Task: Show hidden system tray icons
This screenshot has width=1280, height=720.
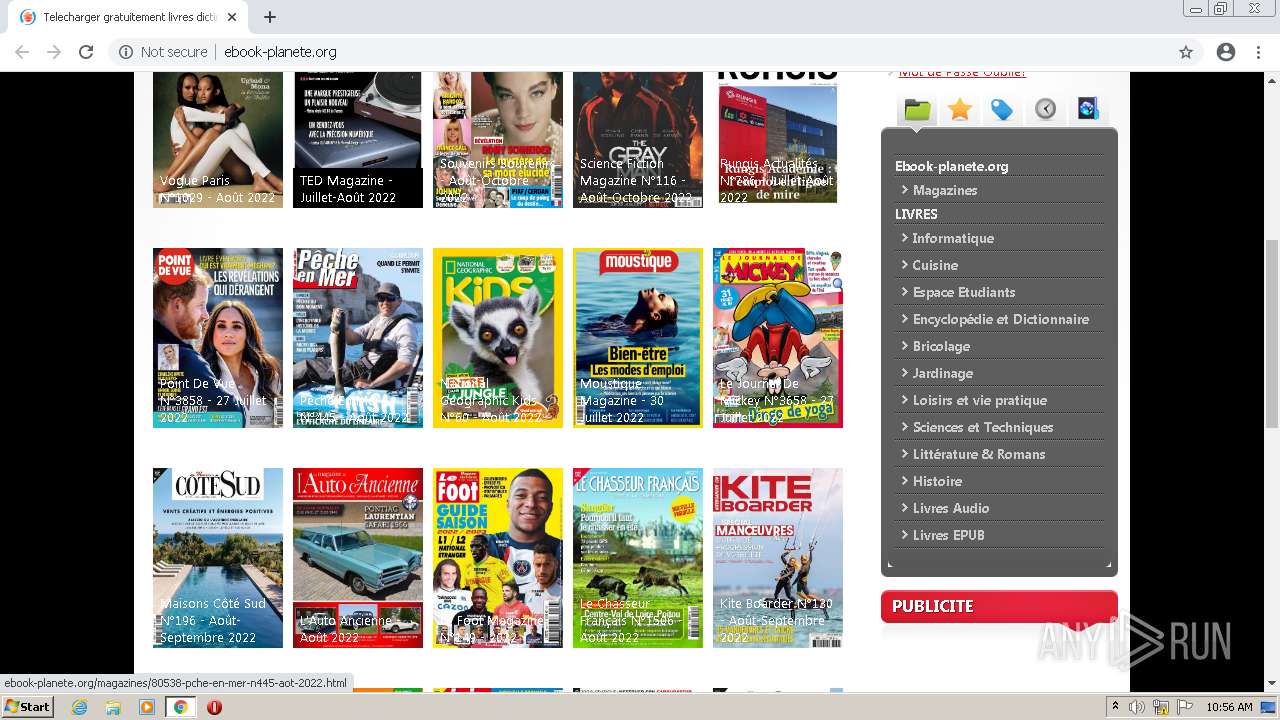Action: tap(1115, 707)
